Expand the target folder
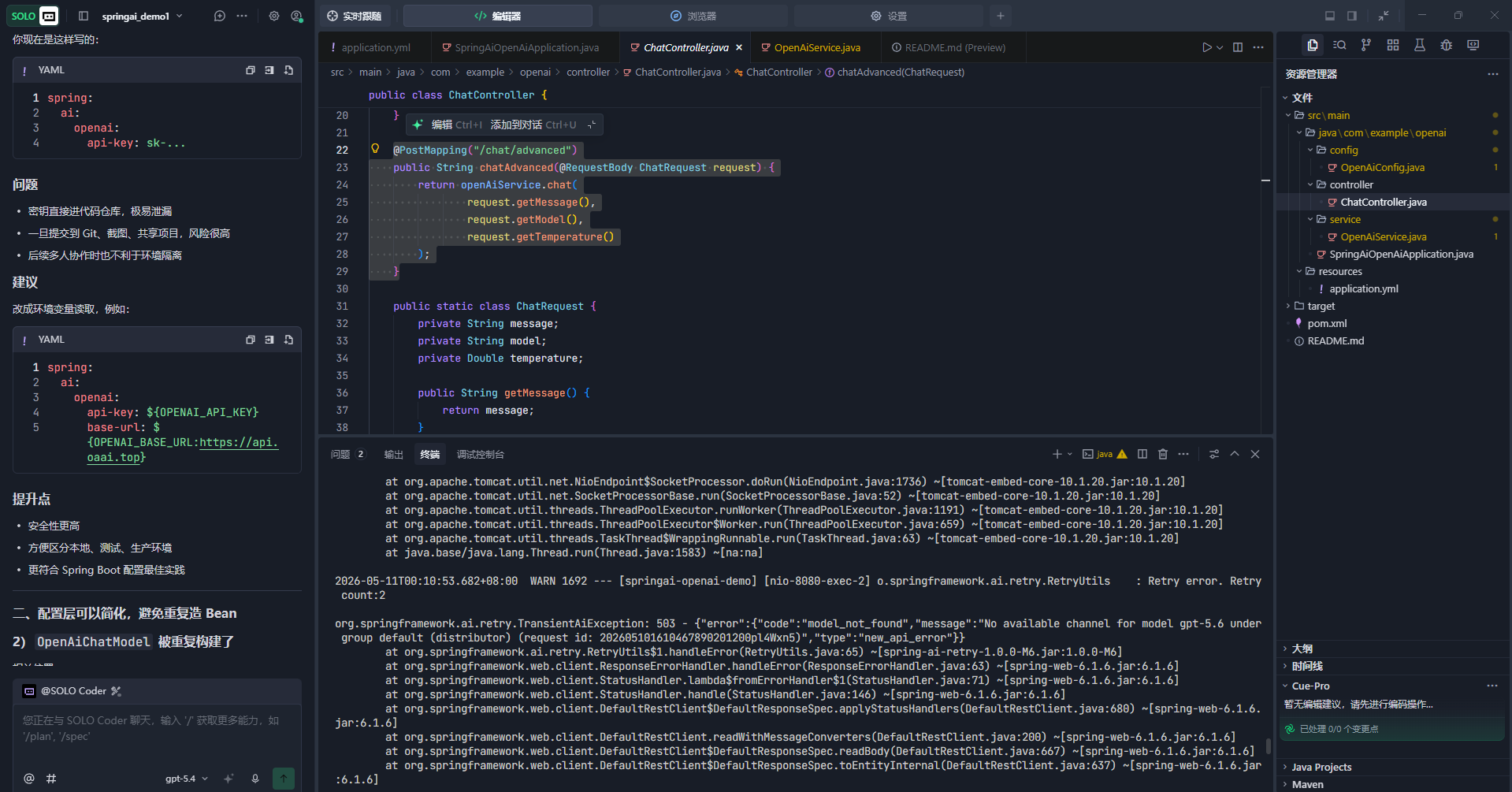Image resolution: width=1512 pixels, height=792 pixels. pos(1288,306)
